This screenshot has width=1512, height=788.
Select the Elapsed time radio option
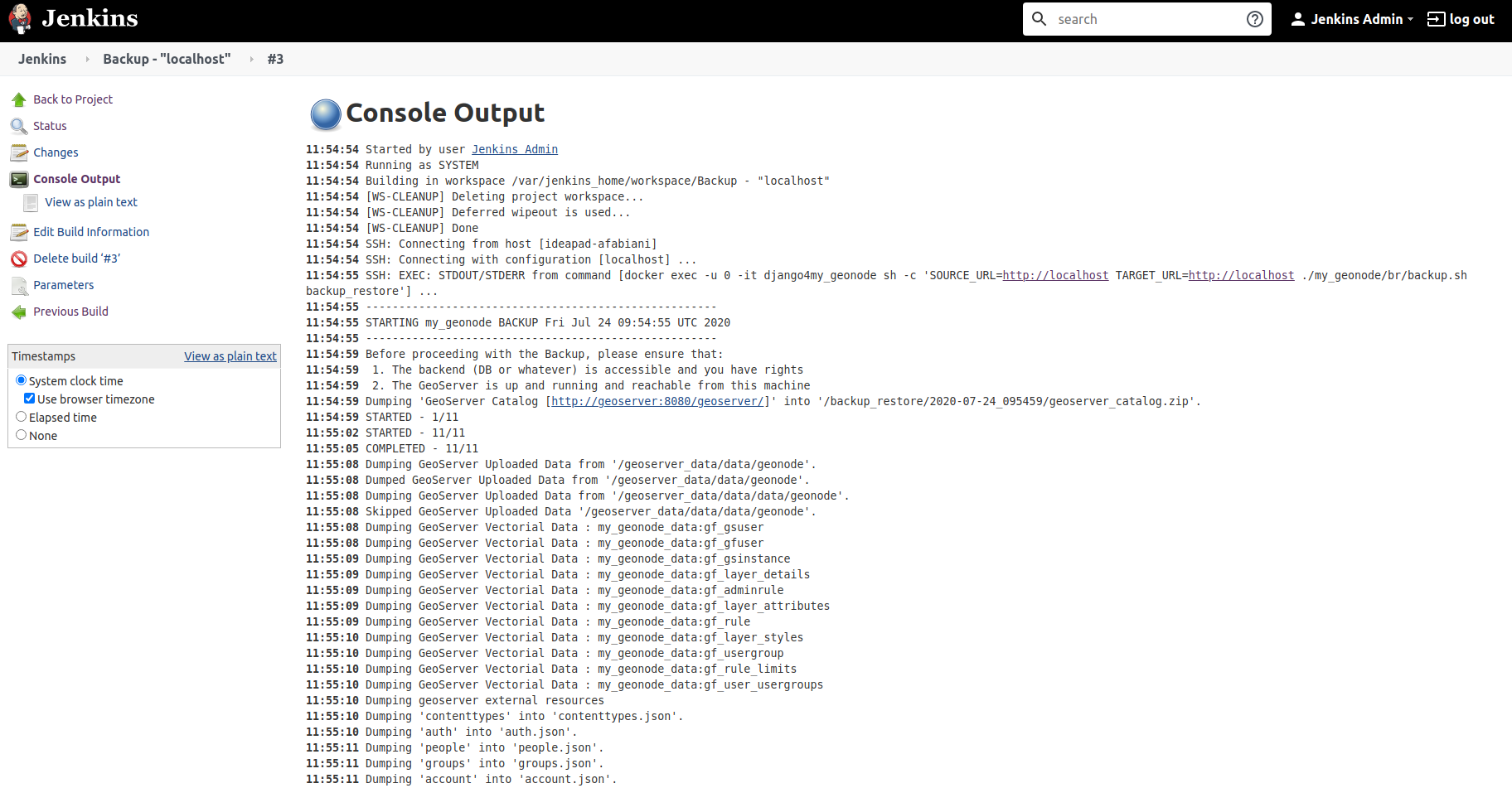[x=22, y=417]
